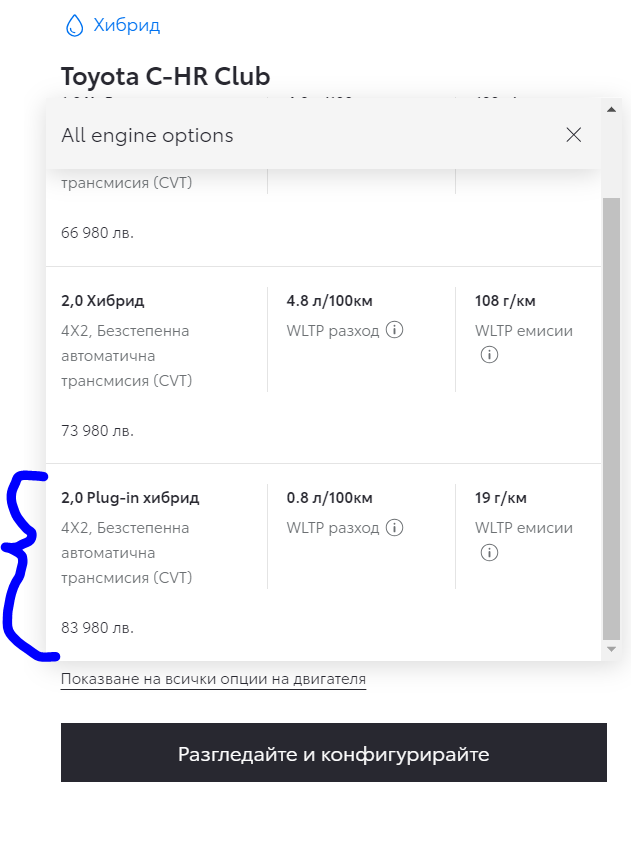Show WLTP разход info for Plug-in хибрид
The width and height of the screenshot is (631, 859).
pyautogui.click(x=394, y=528)
